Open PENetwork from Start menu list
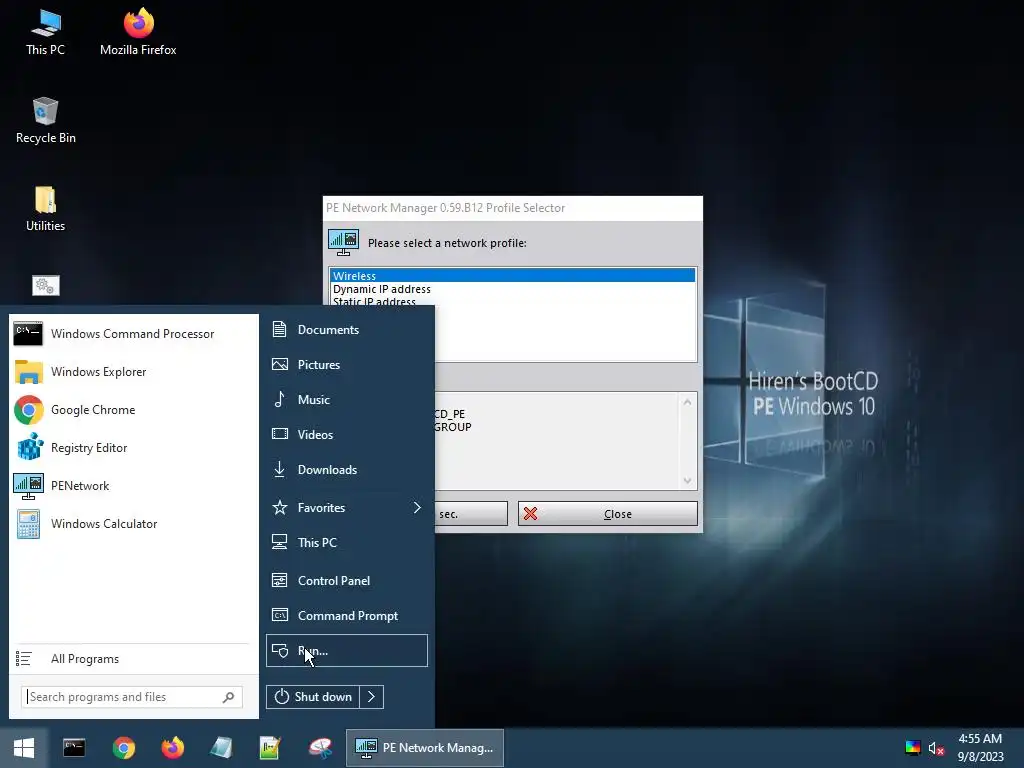1024x768 pixels. pyautogui.click(x=133, y=486)
